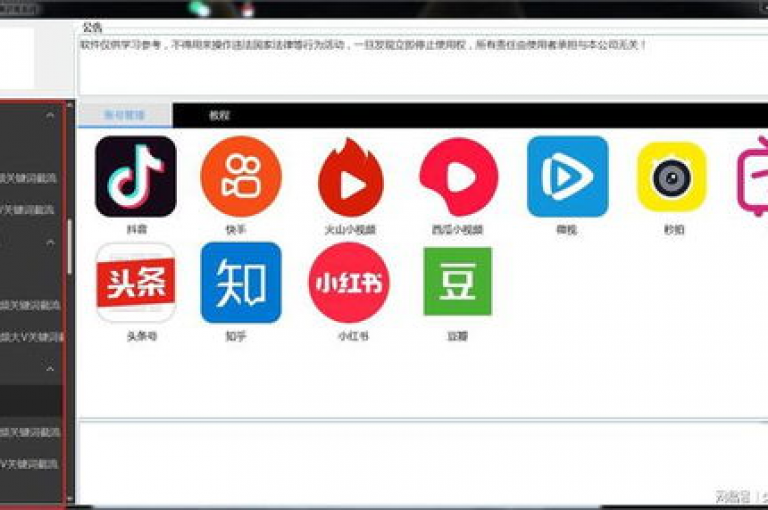
Task: Choose the green 豆瓣 icon
Action: [x=457, y=281]
